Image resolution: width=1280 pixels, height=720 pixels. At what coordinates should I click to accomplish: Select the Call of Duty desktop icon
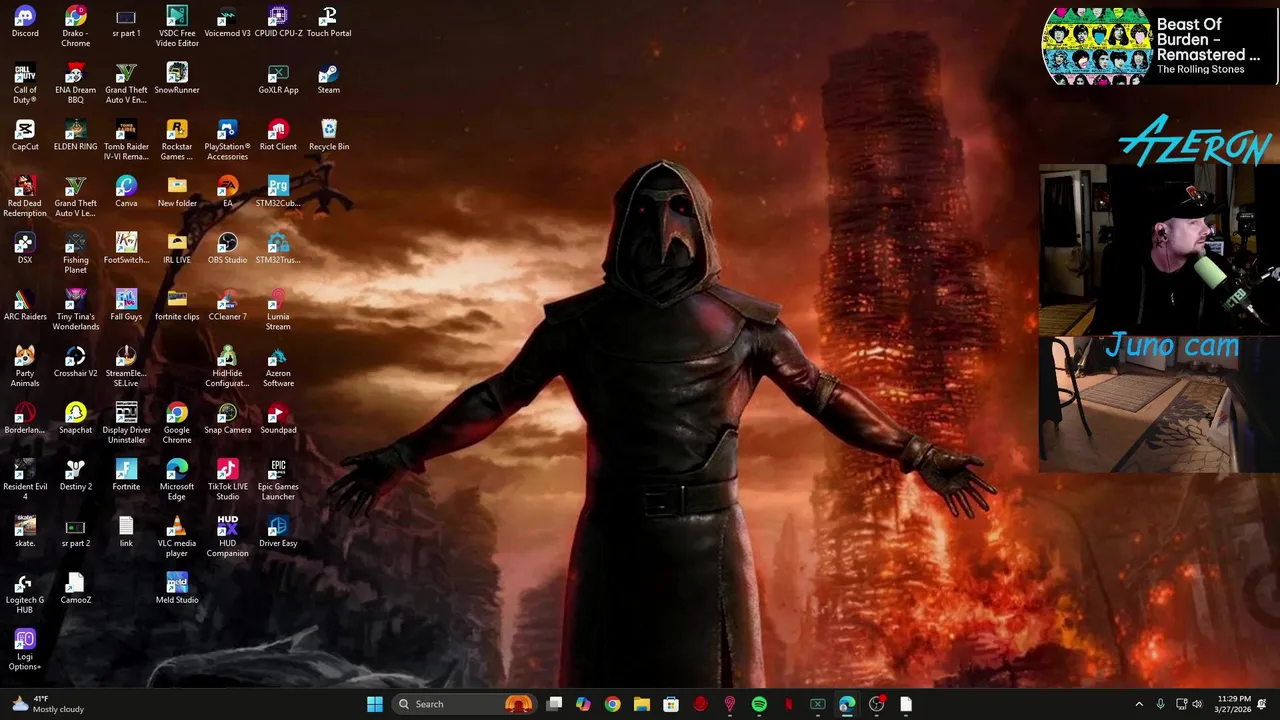[25, 84]
